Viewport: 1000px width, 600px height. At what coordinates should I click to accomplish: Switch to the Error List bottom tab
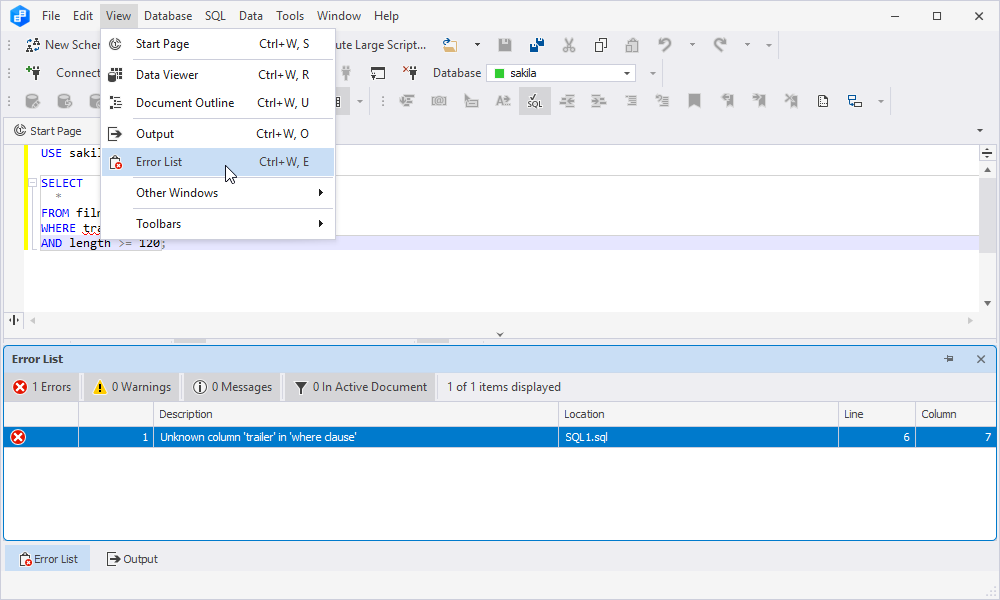(x=48, y=559)
